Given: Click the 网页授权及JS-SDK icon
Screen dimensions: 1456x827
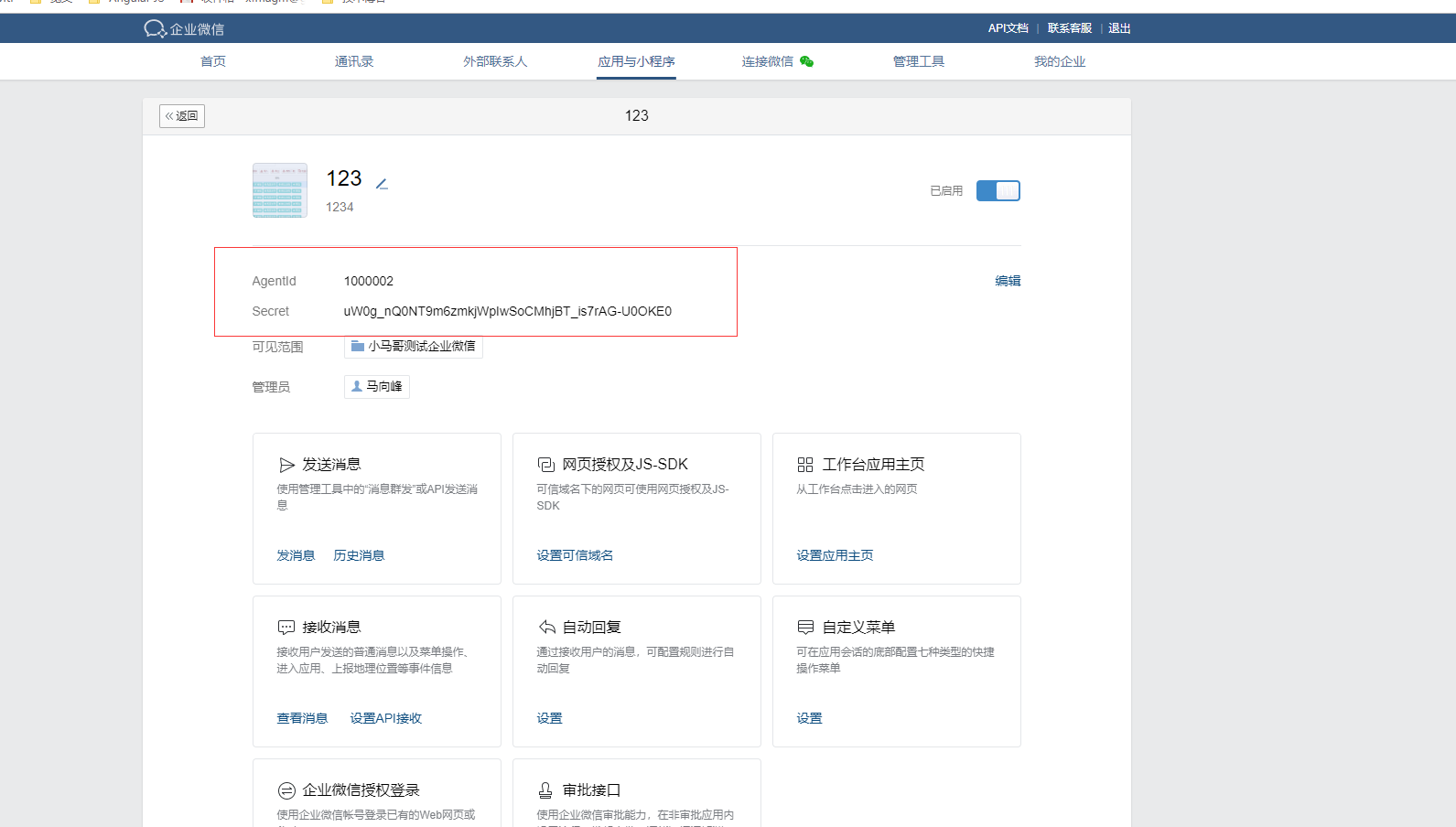Looking at the screenshot, I should pos(546,465).
